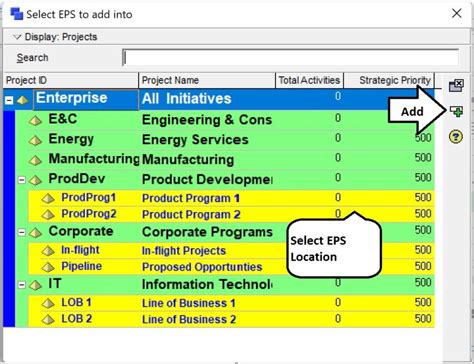Viewport: 474px width, 364px height.
Task: Collapse the ProdDev node
Action: point(22,180)
